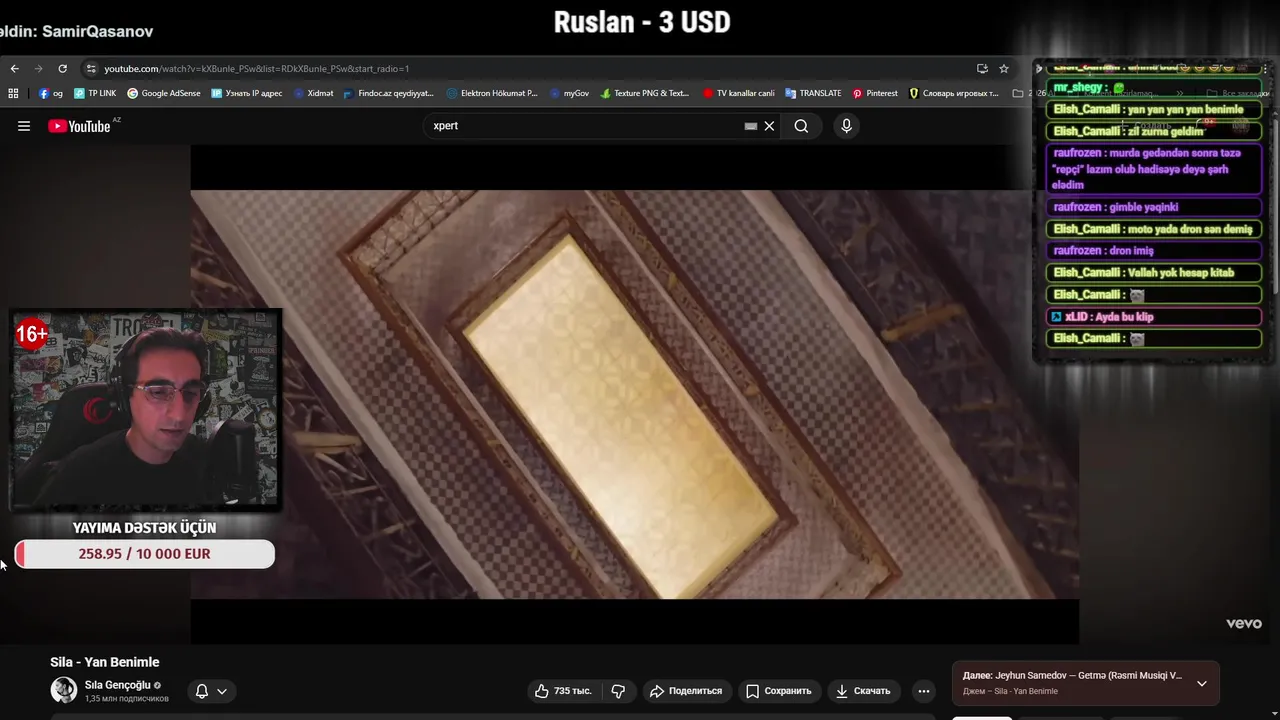The image size is (1280, 720).
Task: Download with the Скачать button
Action: point(864,691)
